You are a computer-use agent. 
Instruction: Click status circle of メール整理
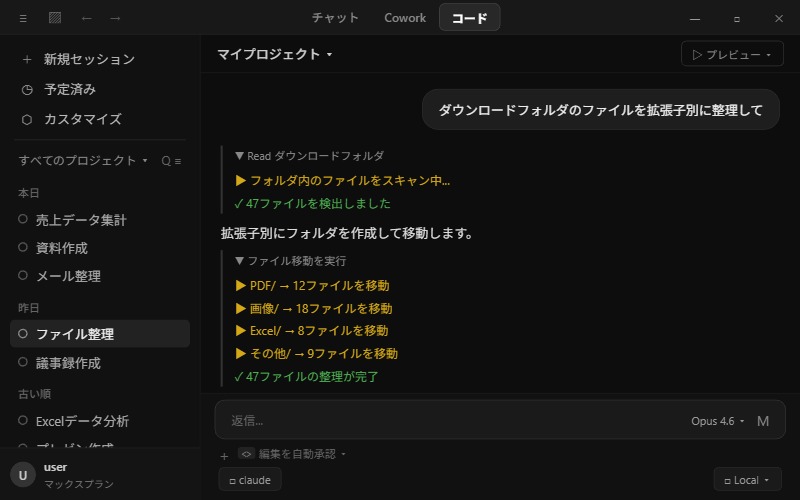[x=23, y=275]
